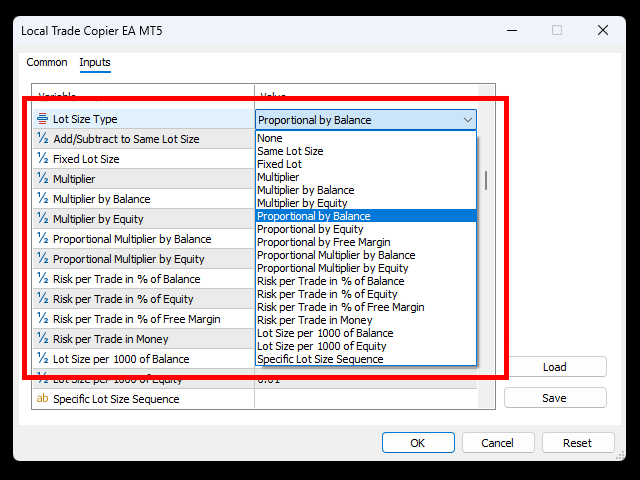Select the Fixed Lot Size variable row
The width and height of the screenshot is (640, 480).
click(x=143, y=159)
